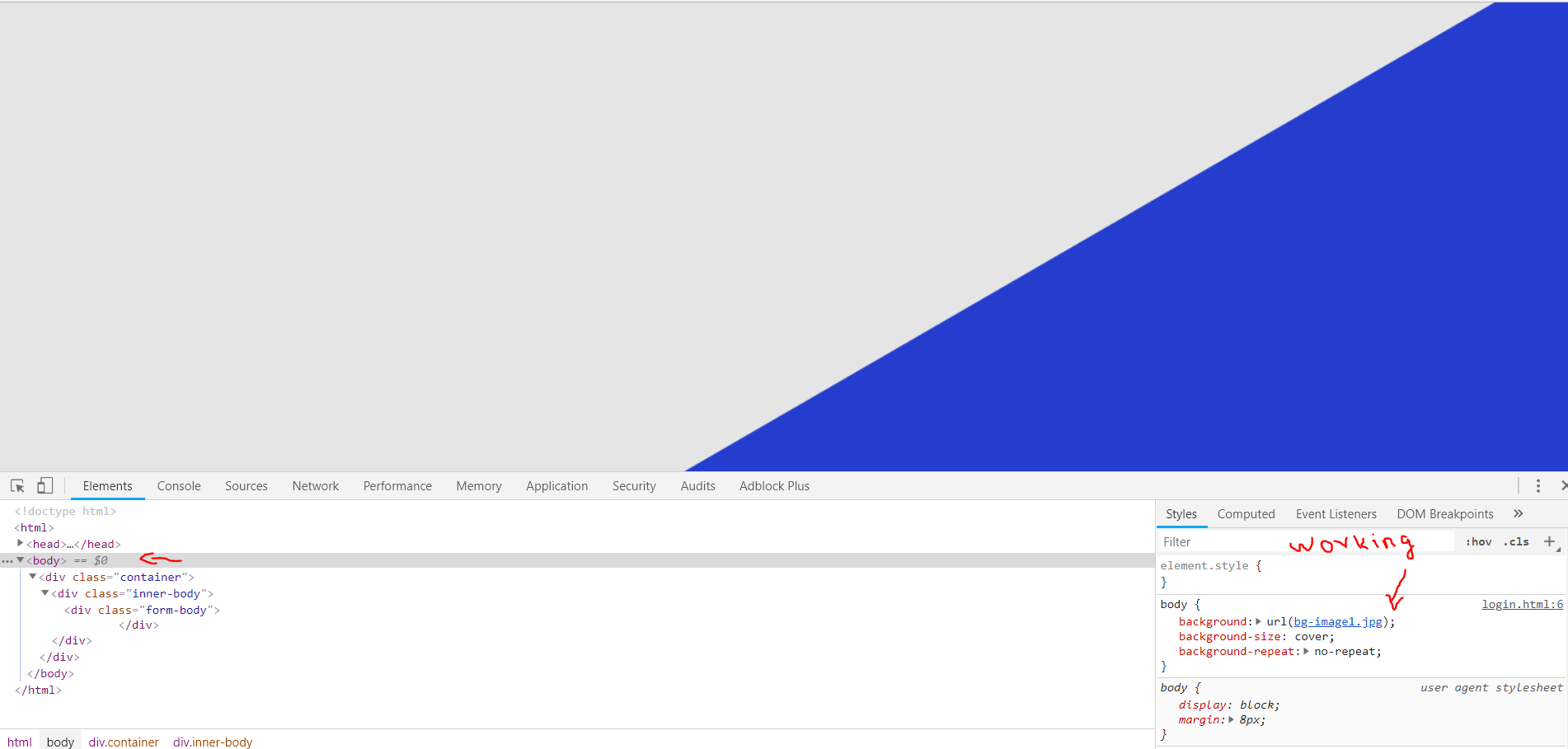Click the new style rule plus icon
Image resolution: width=1568 pixels, height=749 pixels.
(x=1549, y=541)
